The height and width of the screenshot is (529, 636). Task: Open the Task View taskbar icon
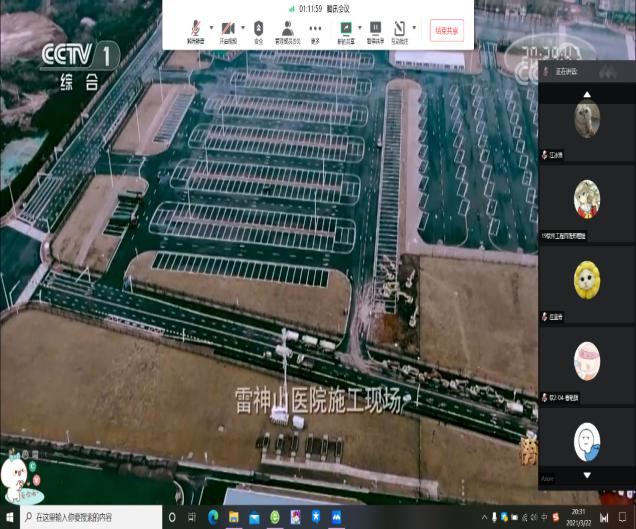coord(192,518)
